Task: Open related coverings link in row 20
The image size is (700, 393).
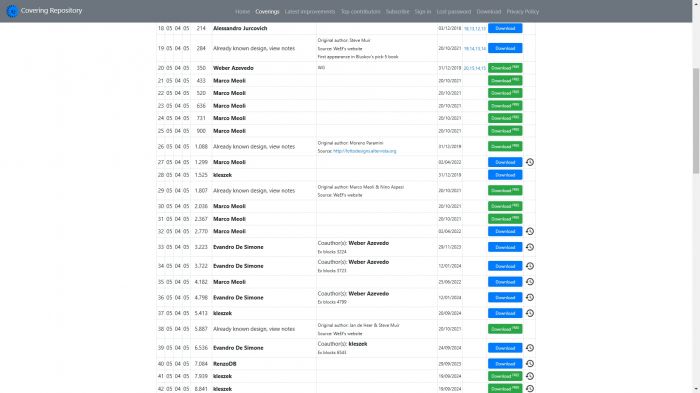Action: [x=475, y=68]
